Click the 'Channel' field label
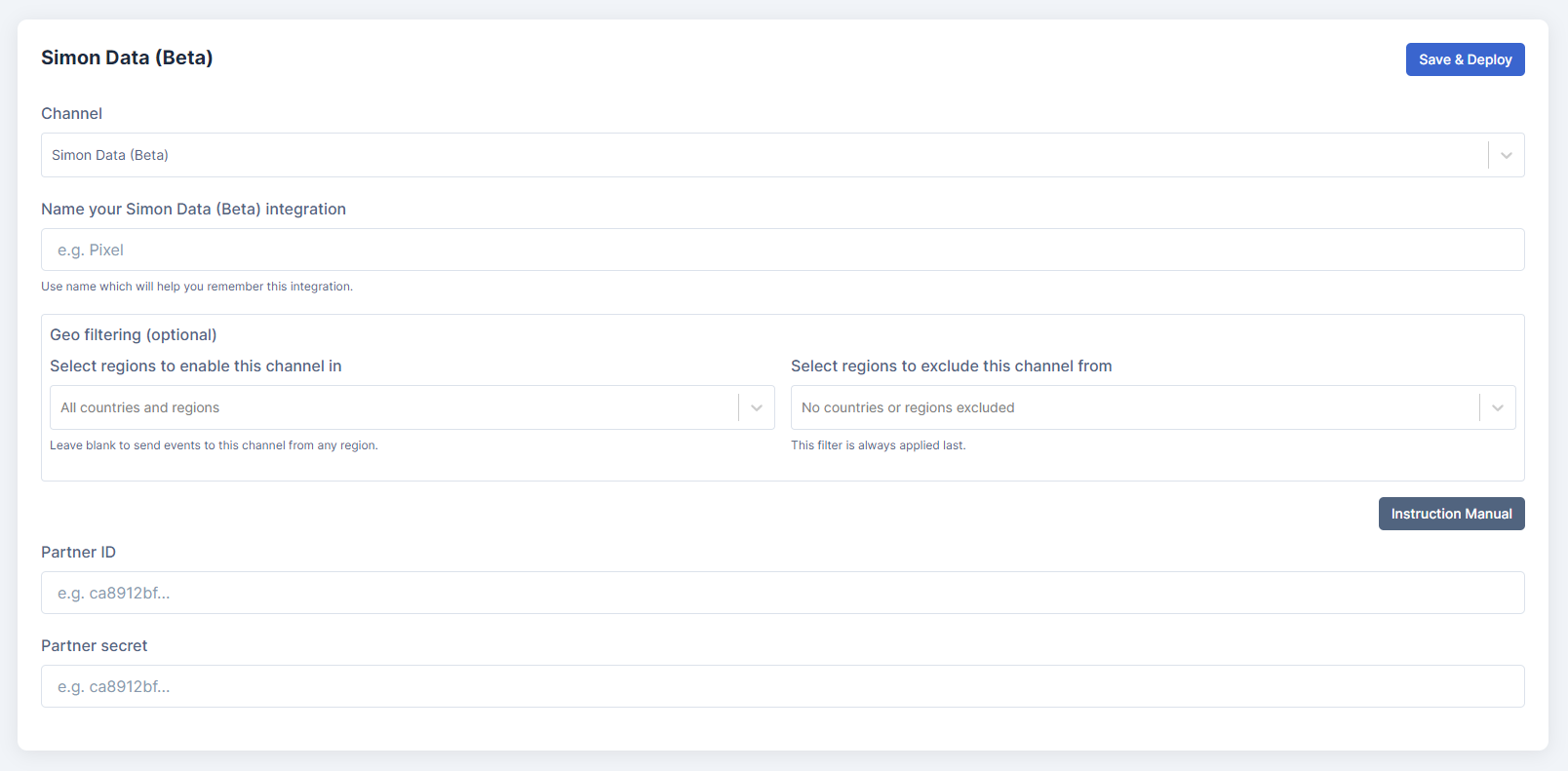This screenshot has width=1568, height=771. coord(71,114)
